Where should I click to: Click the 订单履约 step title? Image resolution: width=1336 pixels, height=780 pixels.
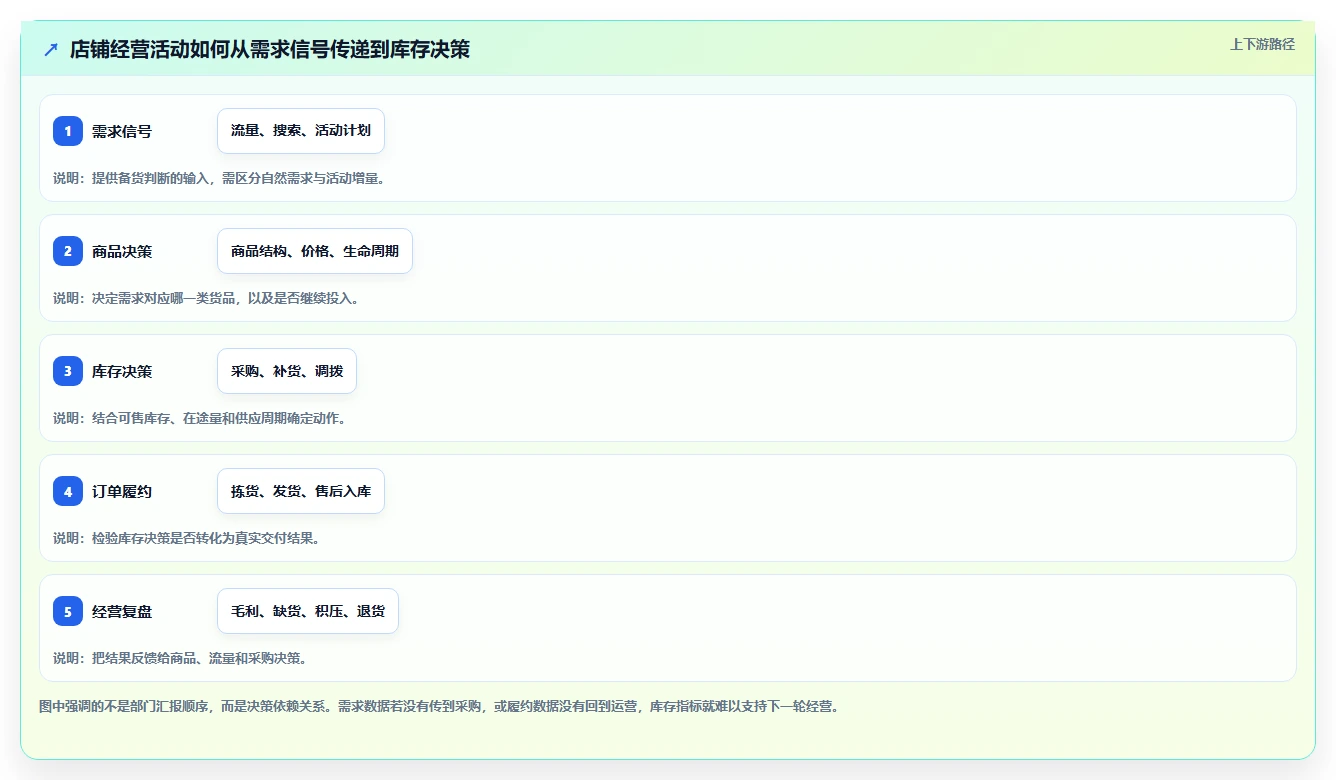point(122,491)
